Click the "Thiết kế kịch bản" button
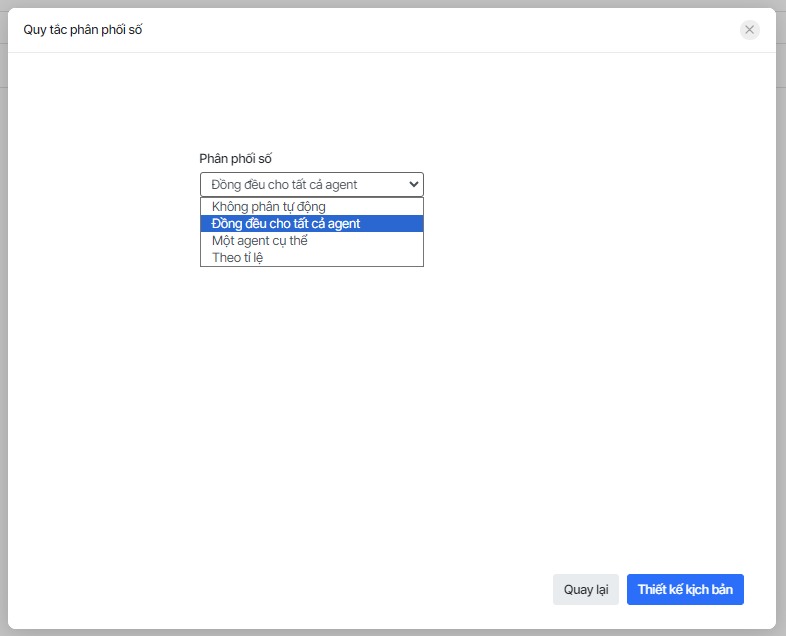 coord(685,589)
